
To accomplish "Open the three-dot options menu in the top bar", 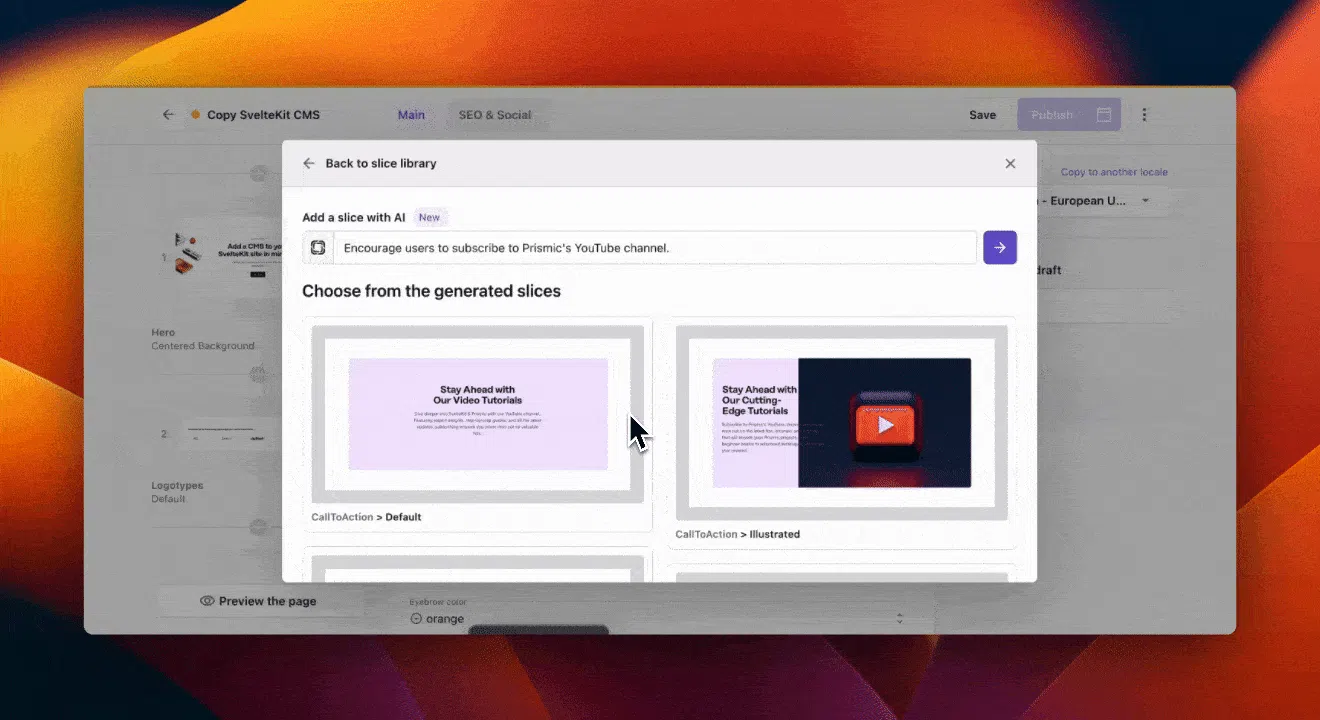I will [x=1144, y=114].
